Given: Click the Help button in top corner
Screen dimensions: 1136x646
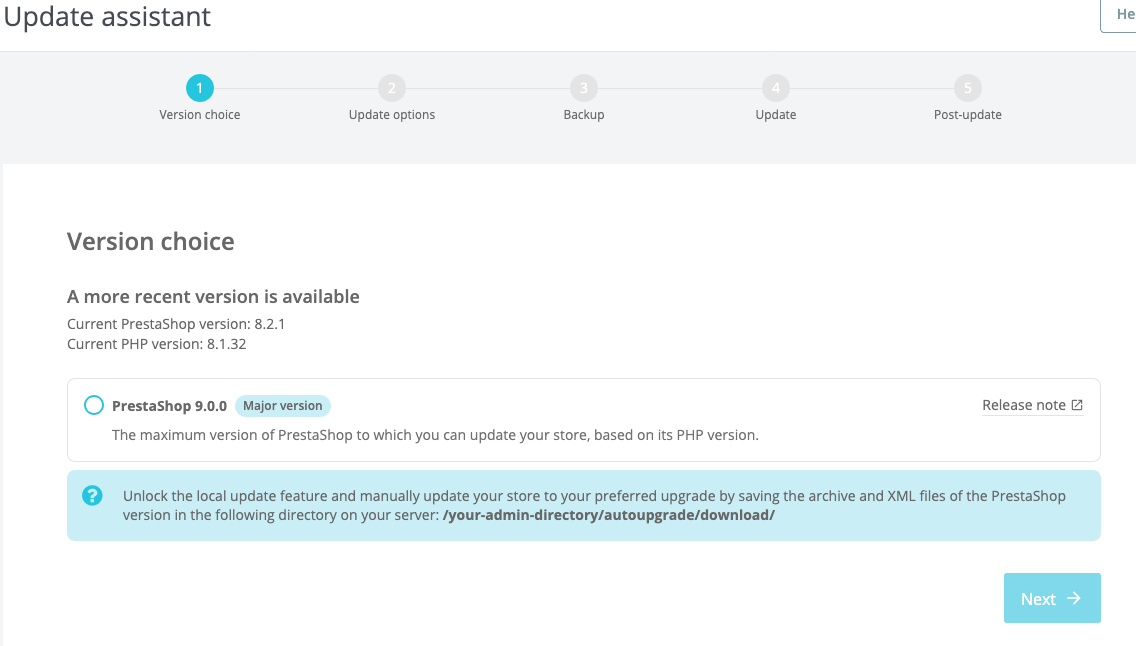Looking at the screenshot, I should (x=1122, y=15).
